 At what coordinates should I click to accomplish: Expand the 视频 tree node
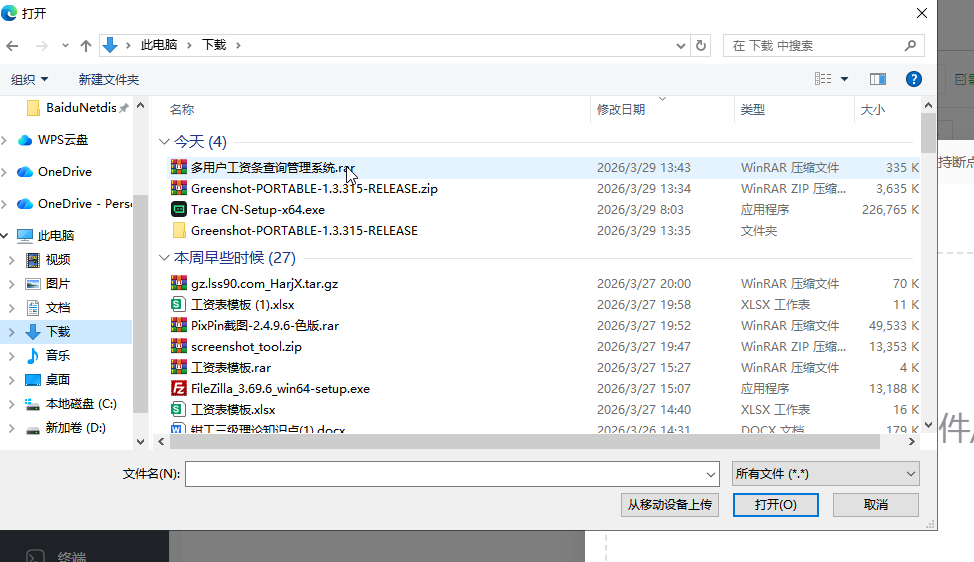click(11, 260)
